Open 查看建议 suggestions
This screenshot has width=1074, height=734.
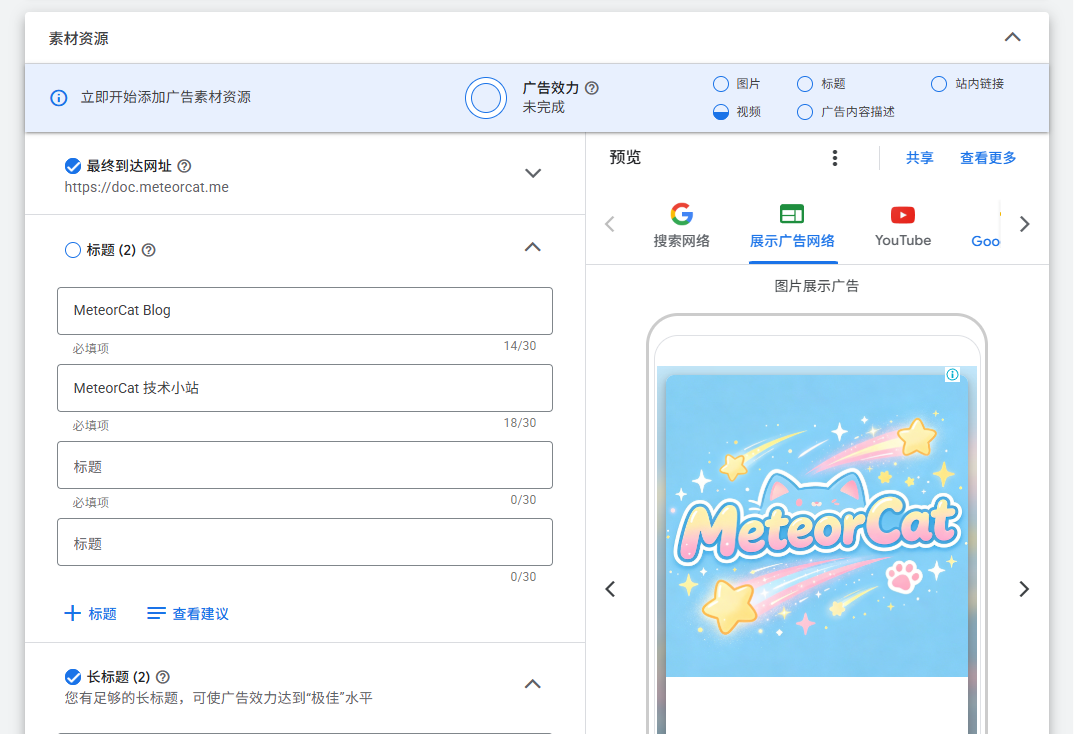pyautogui.click(x=201, y=613)
